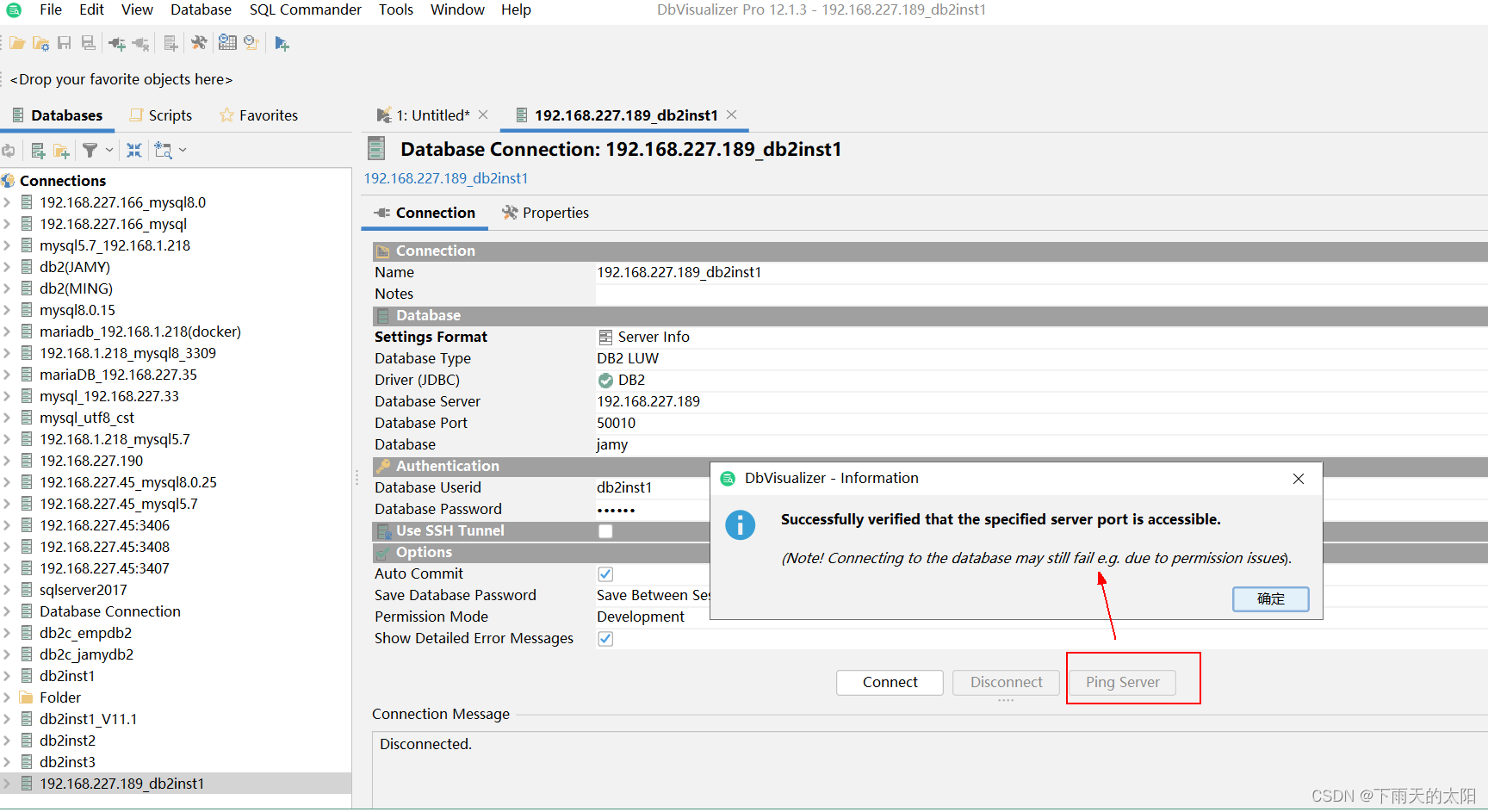This screenshot has width=1488, height=812.
Task: Click the Ping Server button
Action: 1122,683
